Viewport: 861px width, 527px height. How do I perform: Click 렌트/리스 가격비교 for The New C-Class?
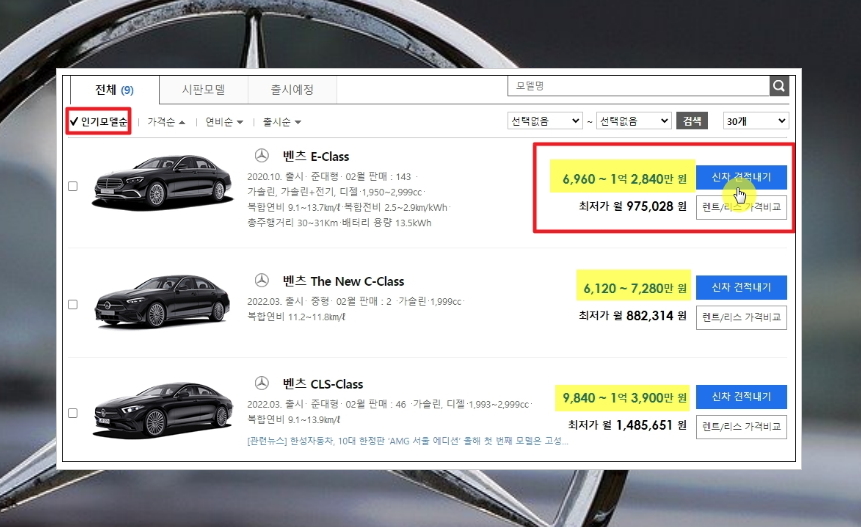point(741,317)
